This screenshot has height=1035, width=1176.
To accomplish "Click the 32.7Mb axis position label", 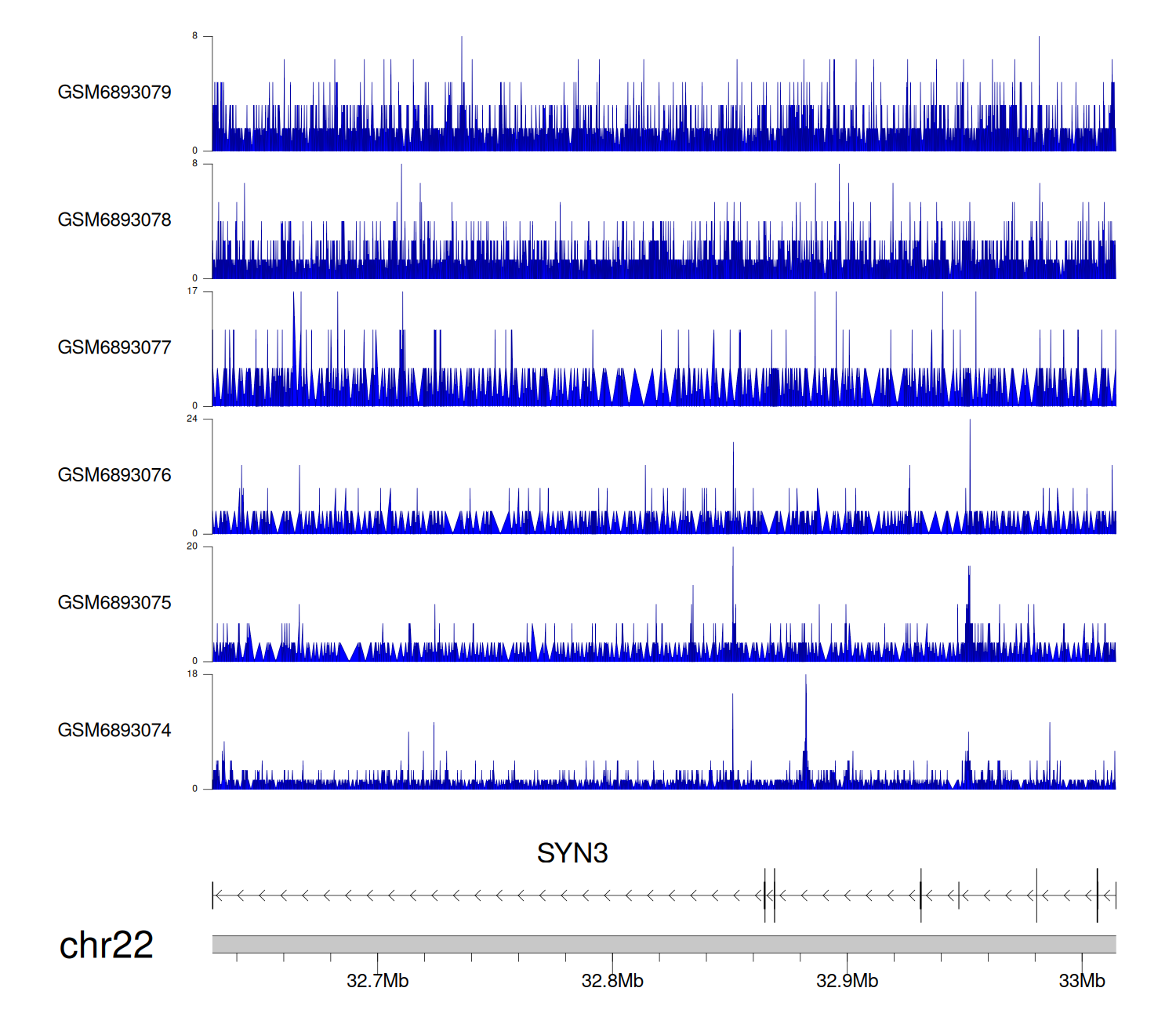I will 377,981.
